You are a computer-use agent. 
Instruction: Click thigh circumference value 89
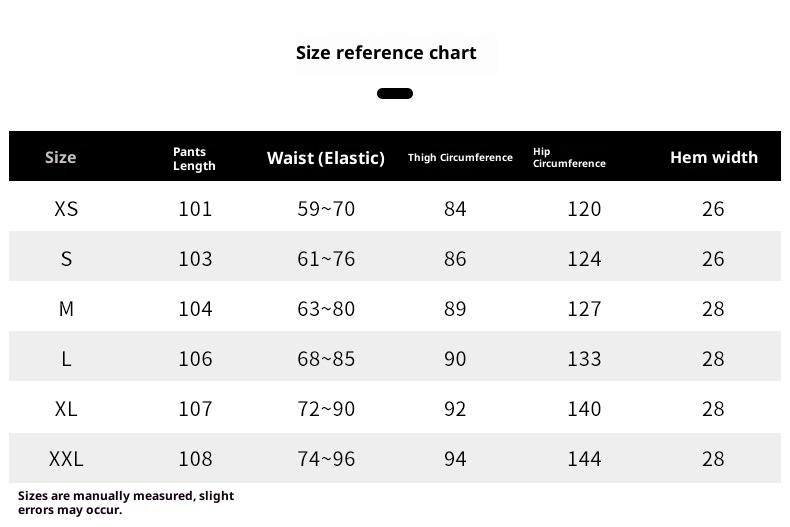tap(455, 309)
